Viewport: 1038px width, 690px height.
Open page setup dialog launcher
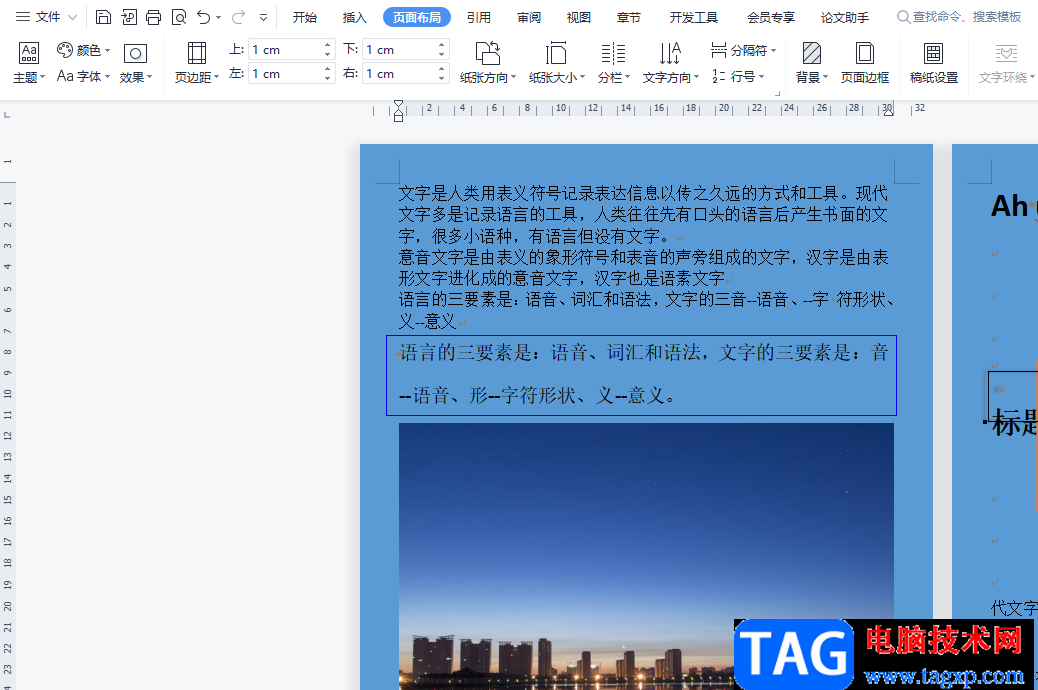pos(778,94)
